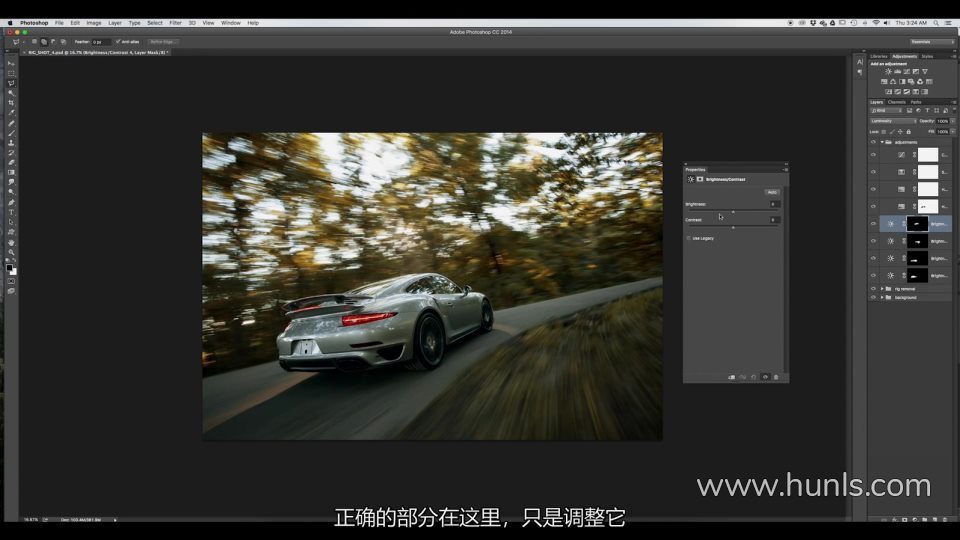The width and height of the screenshot is (960, 540).
Task: Add a Curves adjustment from Adjustments panel
Action: point(907,72)
